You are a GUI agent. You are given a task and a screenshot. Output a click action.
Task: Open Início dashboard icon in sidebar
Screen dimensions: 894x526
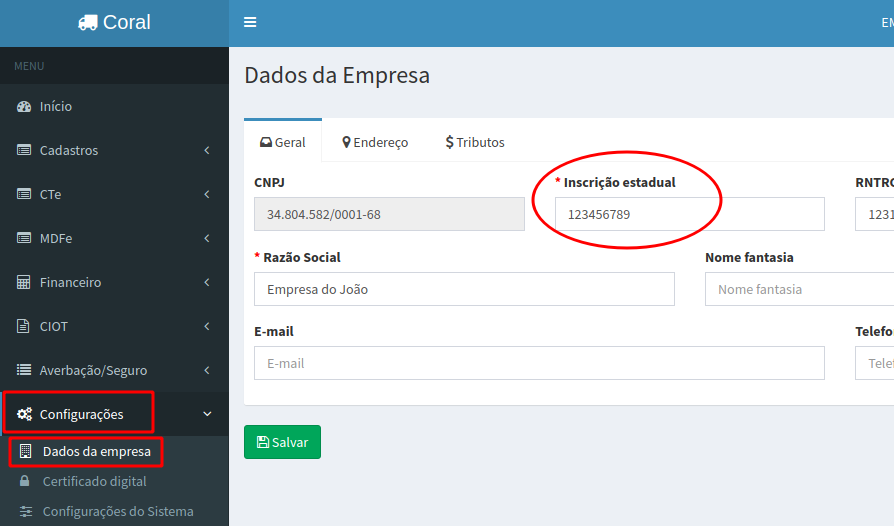tap(24, 106)
